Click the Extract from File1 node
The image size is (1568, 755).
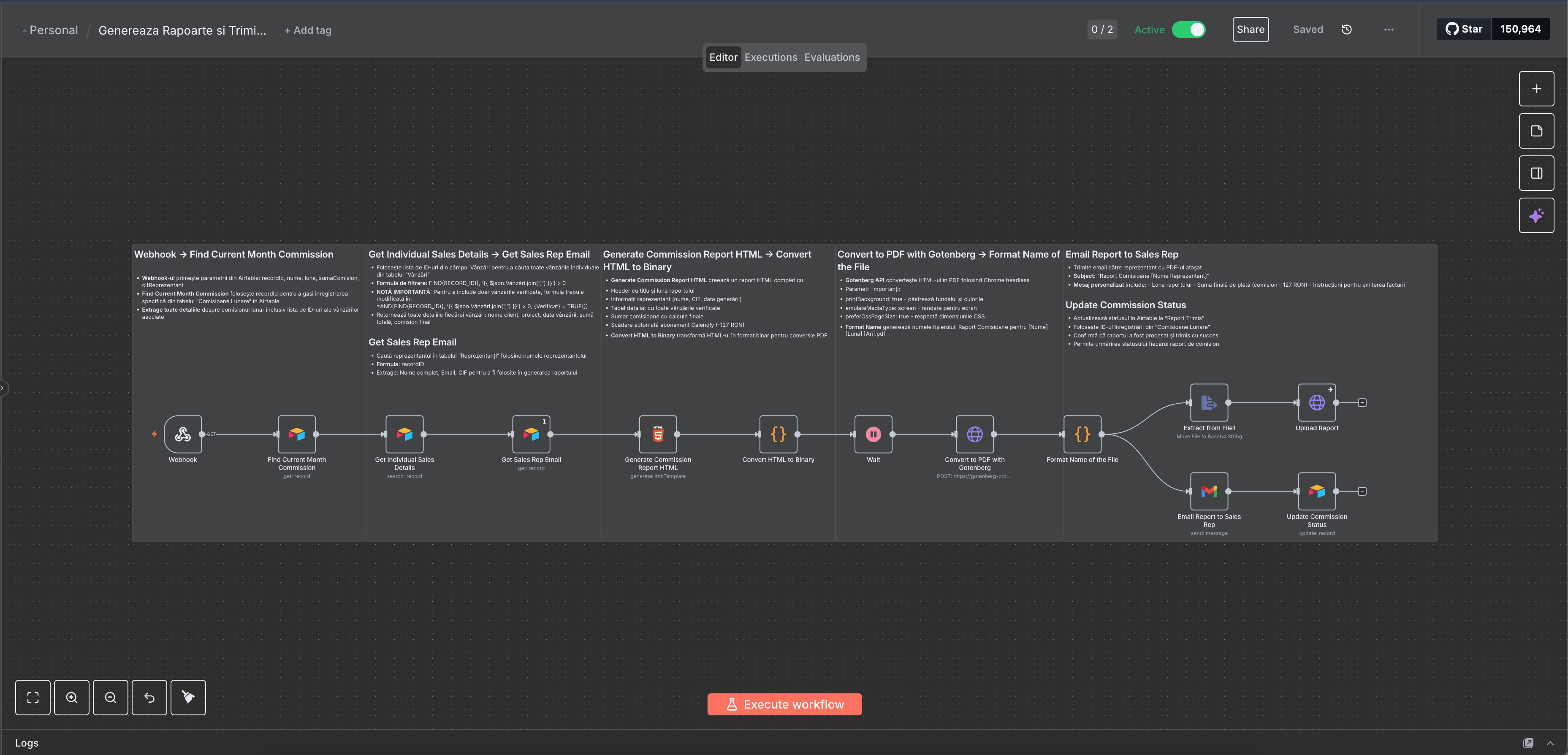pyautogui.click(x=1209, y=402)
